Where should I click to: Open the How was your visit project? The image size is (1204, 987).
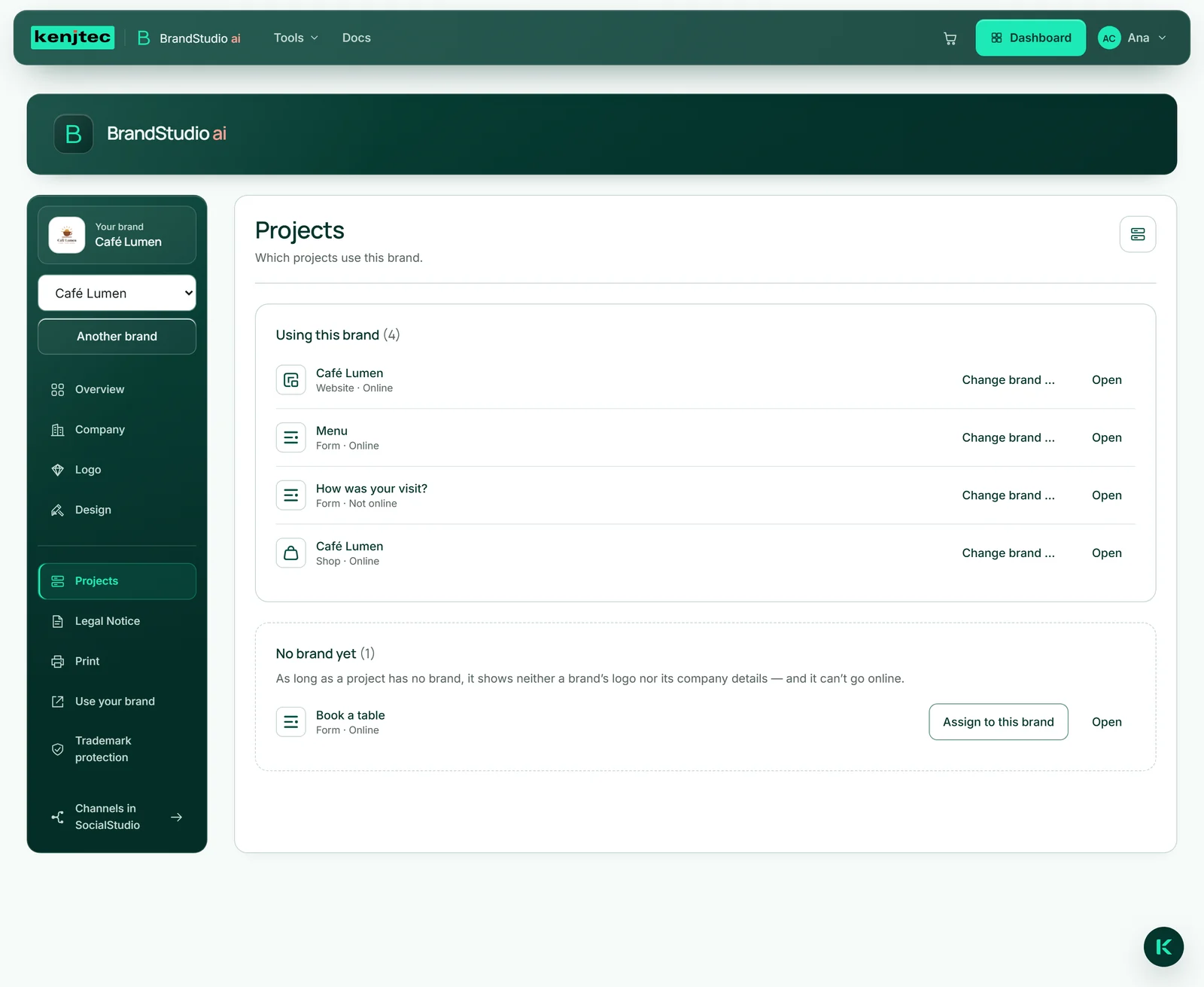point(1106,495)
